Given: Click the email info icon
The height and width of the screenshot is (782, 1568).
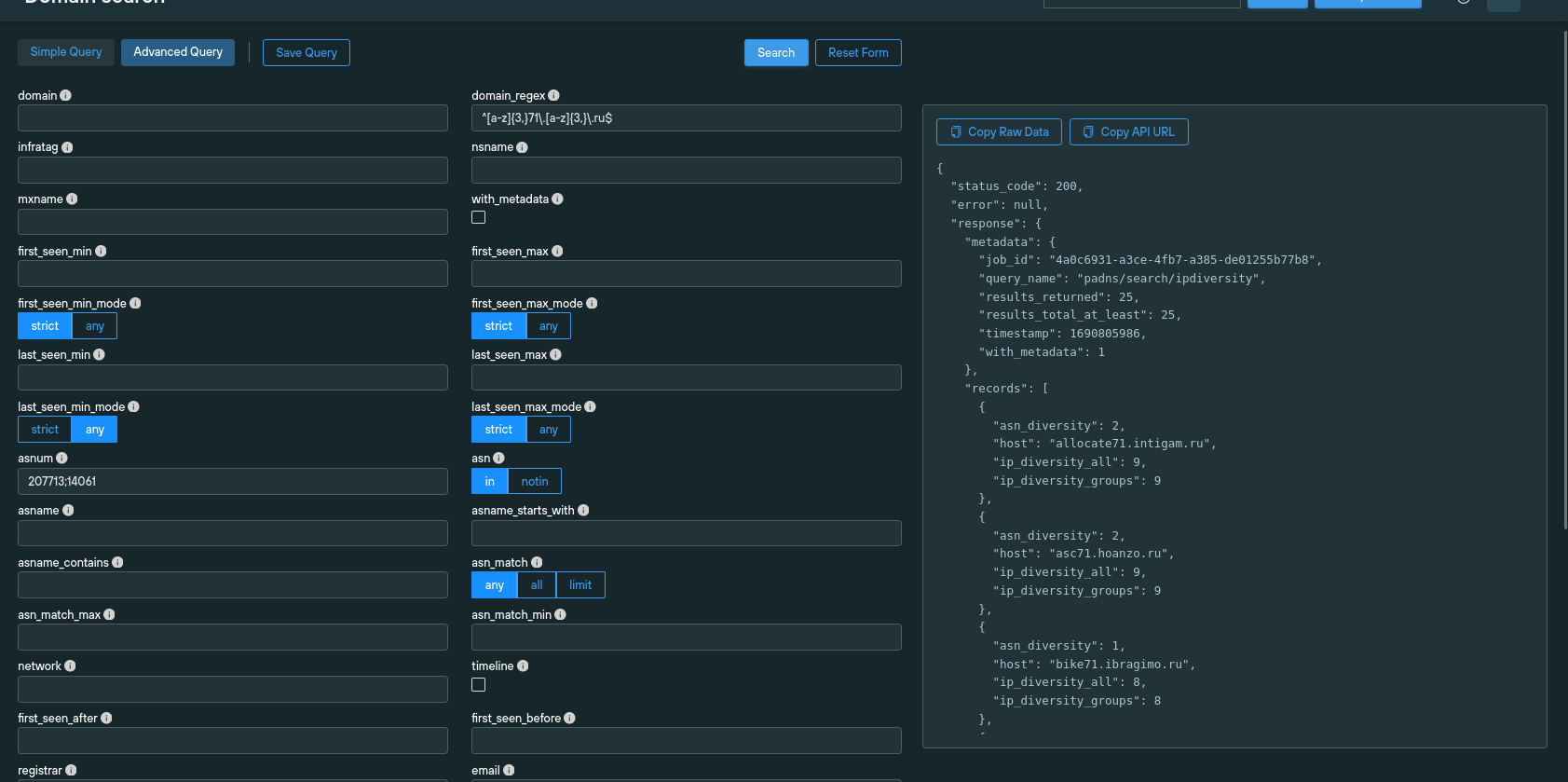Looking at the screenshot, I should coord(509,770).
